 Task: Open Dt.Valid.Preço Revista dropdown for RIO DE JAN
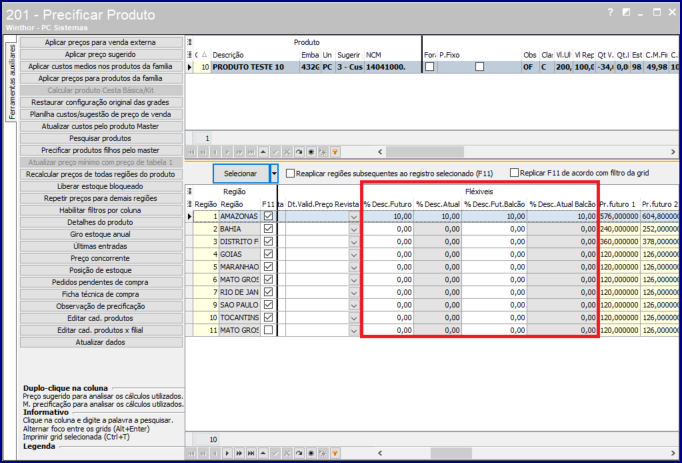[354, 292]
